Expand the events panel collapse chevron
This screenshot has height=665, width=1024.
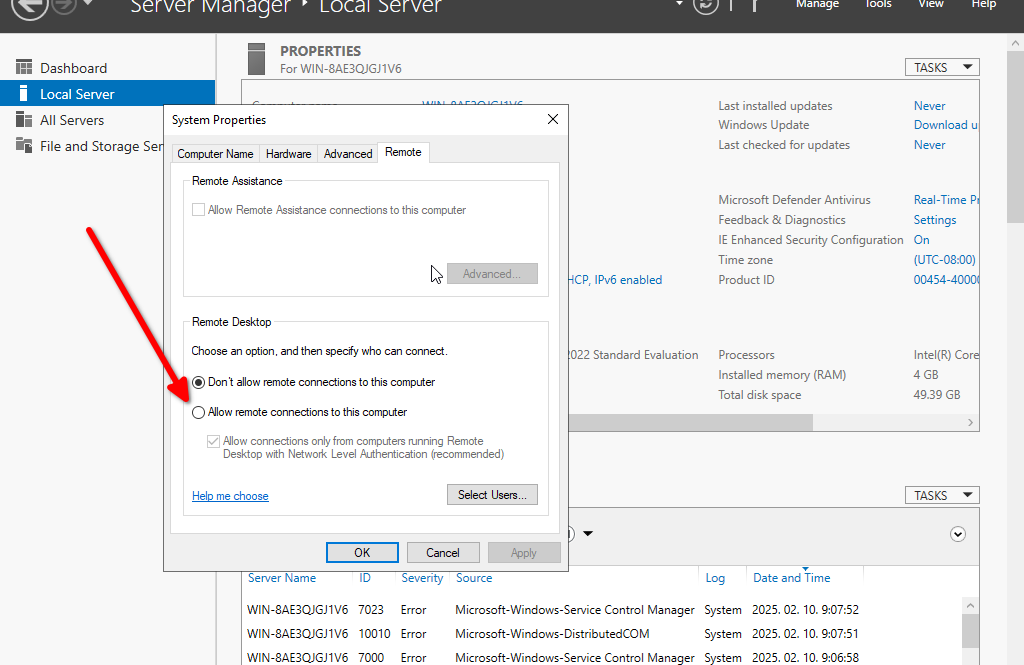pyautogui.click(x=958, y=534)
